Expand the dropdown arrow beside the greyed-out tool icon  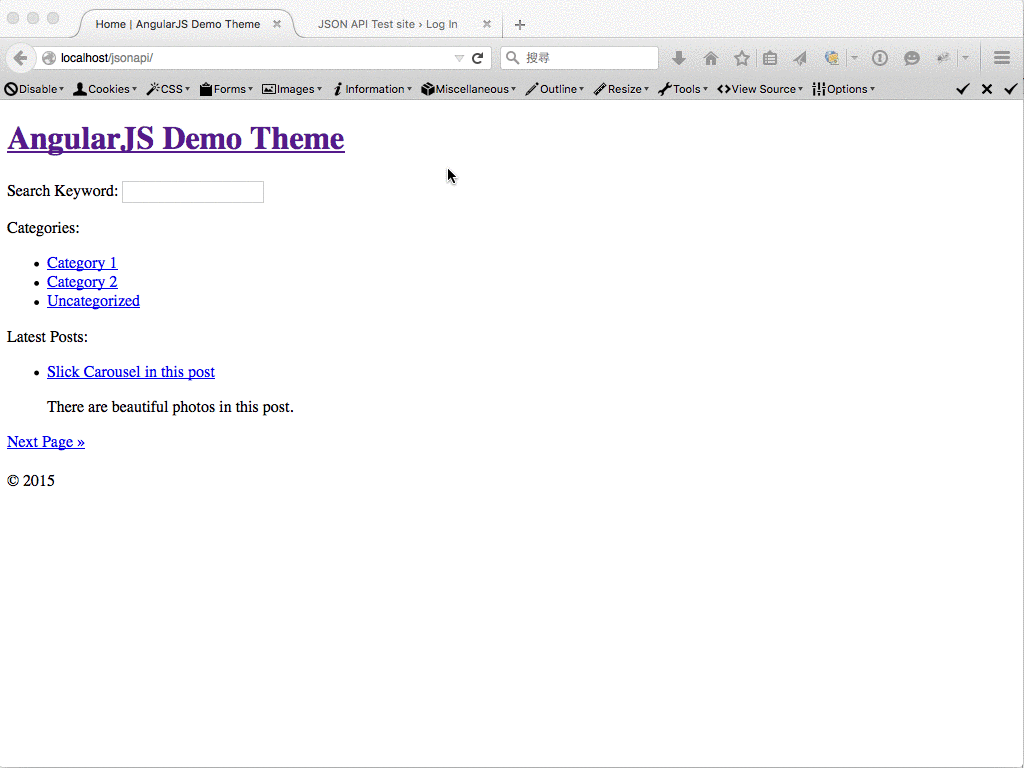(965, 58)
